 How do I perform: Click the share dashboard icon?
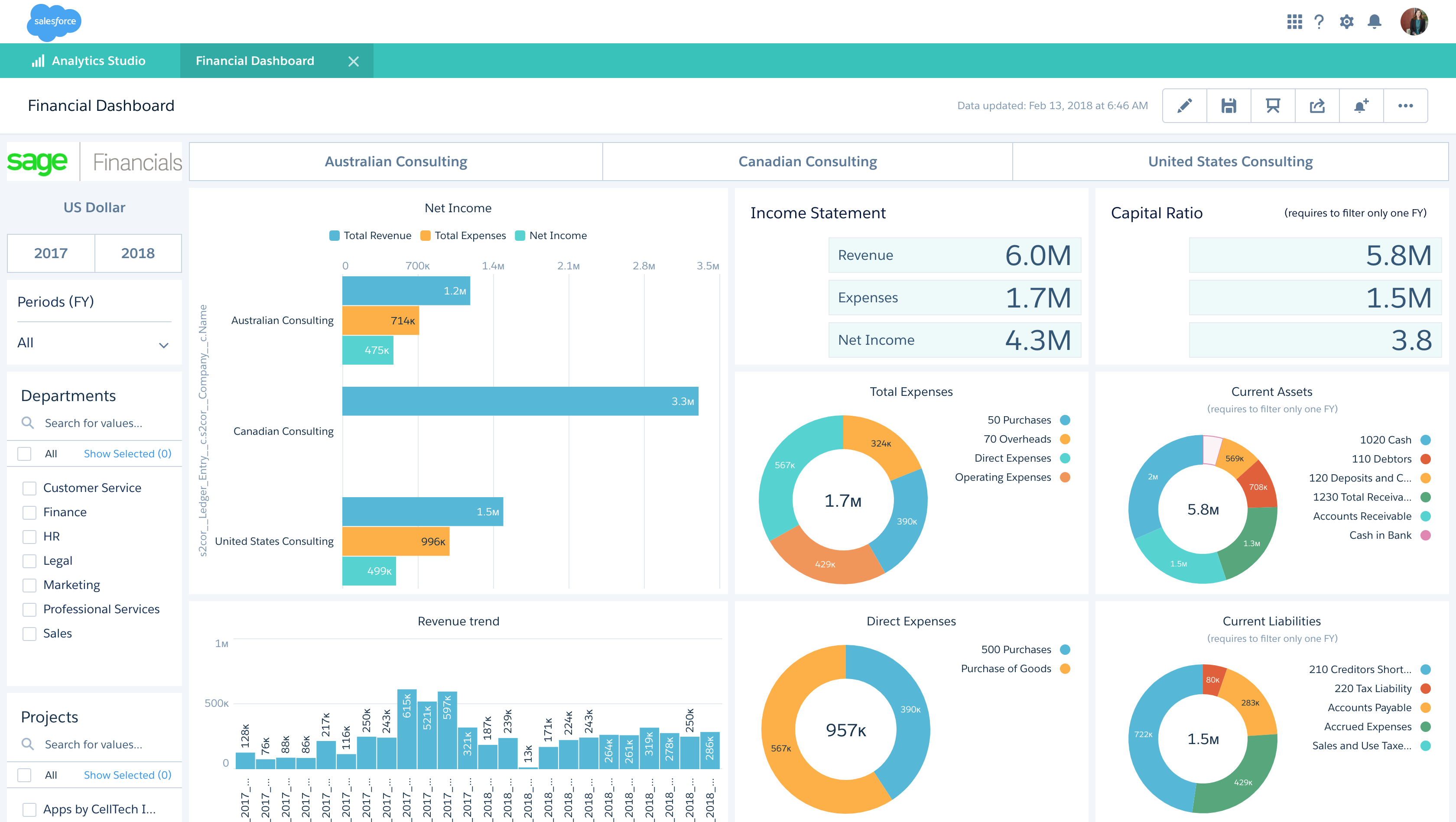coord(1317,106)
